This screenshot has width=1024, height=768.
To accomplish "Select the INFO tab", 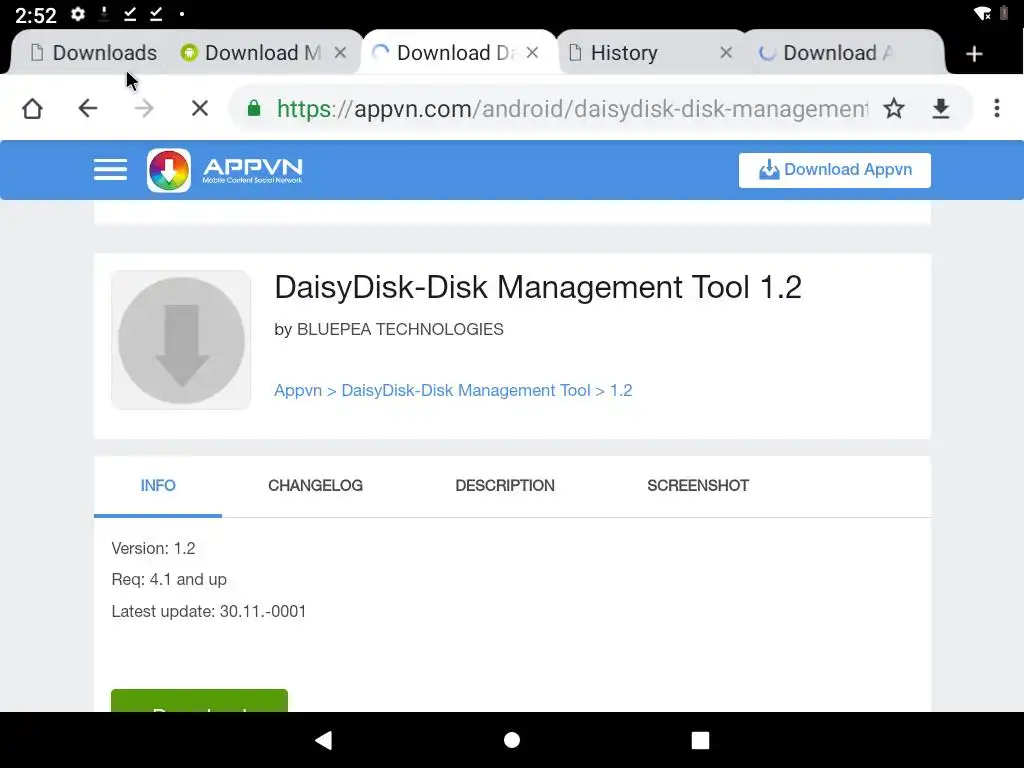I will (x=158, y=486).
